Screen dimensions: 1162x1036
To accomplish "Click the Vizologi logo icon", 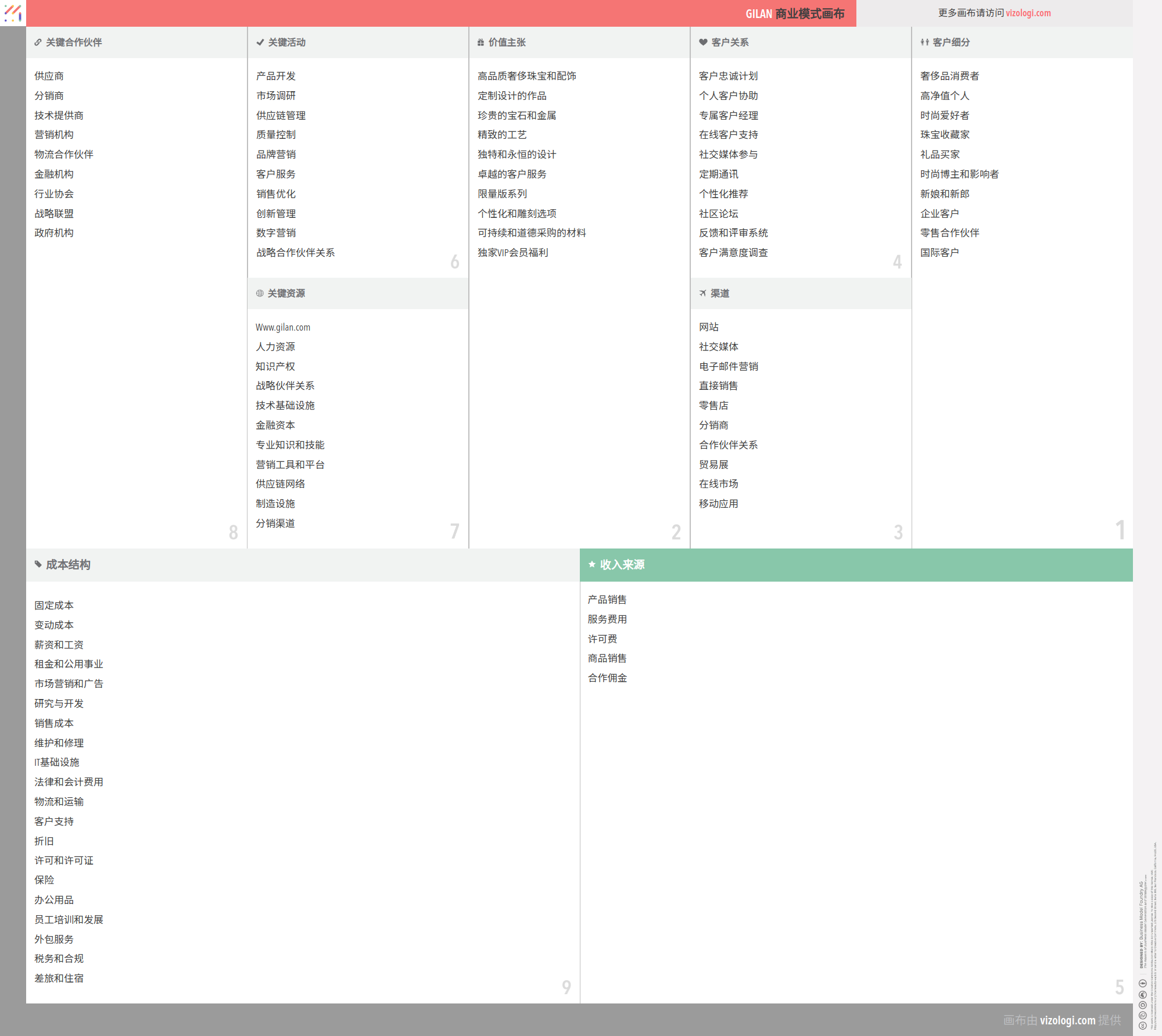I will [x=13, y=13].
